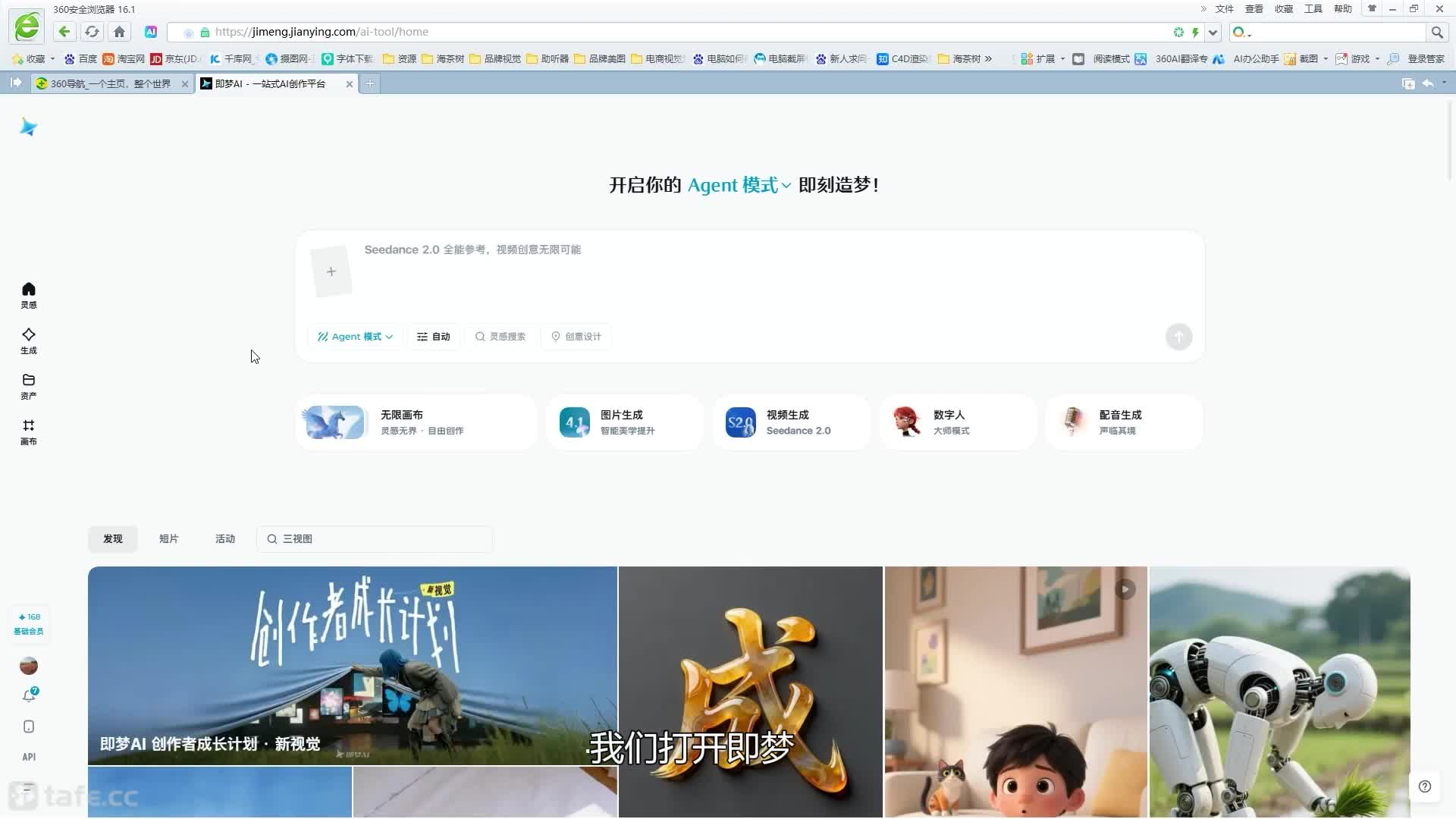Click the 168 基础会员 credits badge
Image resolution: width=1456 pixels, height=819 pixels.
29,624
